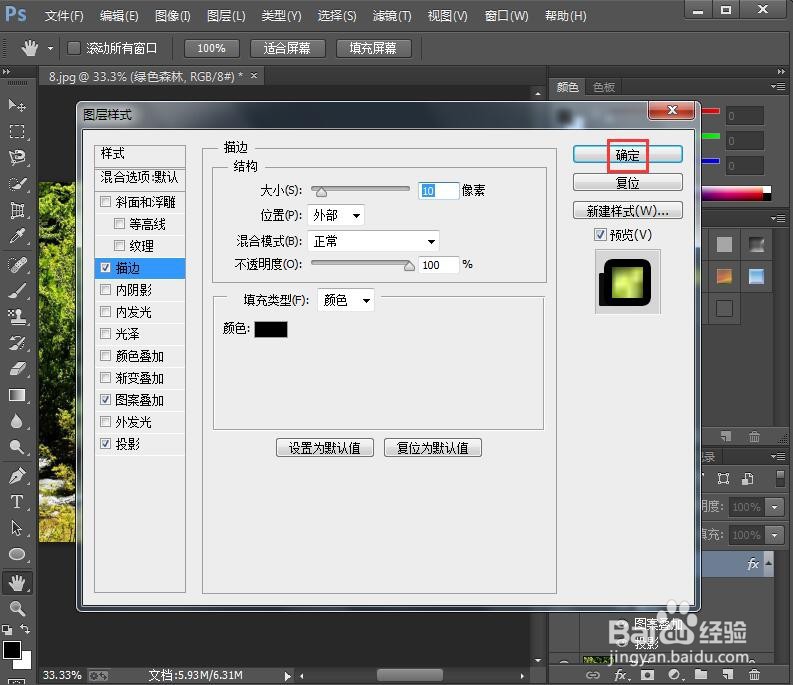Select the Dodge tool
The image size is (793, 685).
17,447
